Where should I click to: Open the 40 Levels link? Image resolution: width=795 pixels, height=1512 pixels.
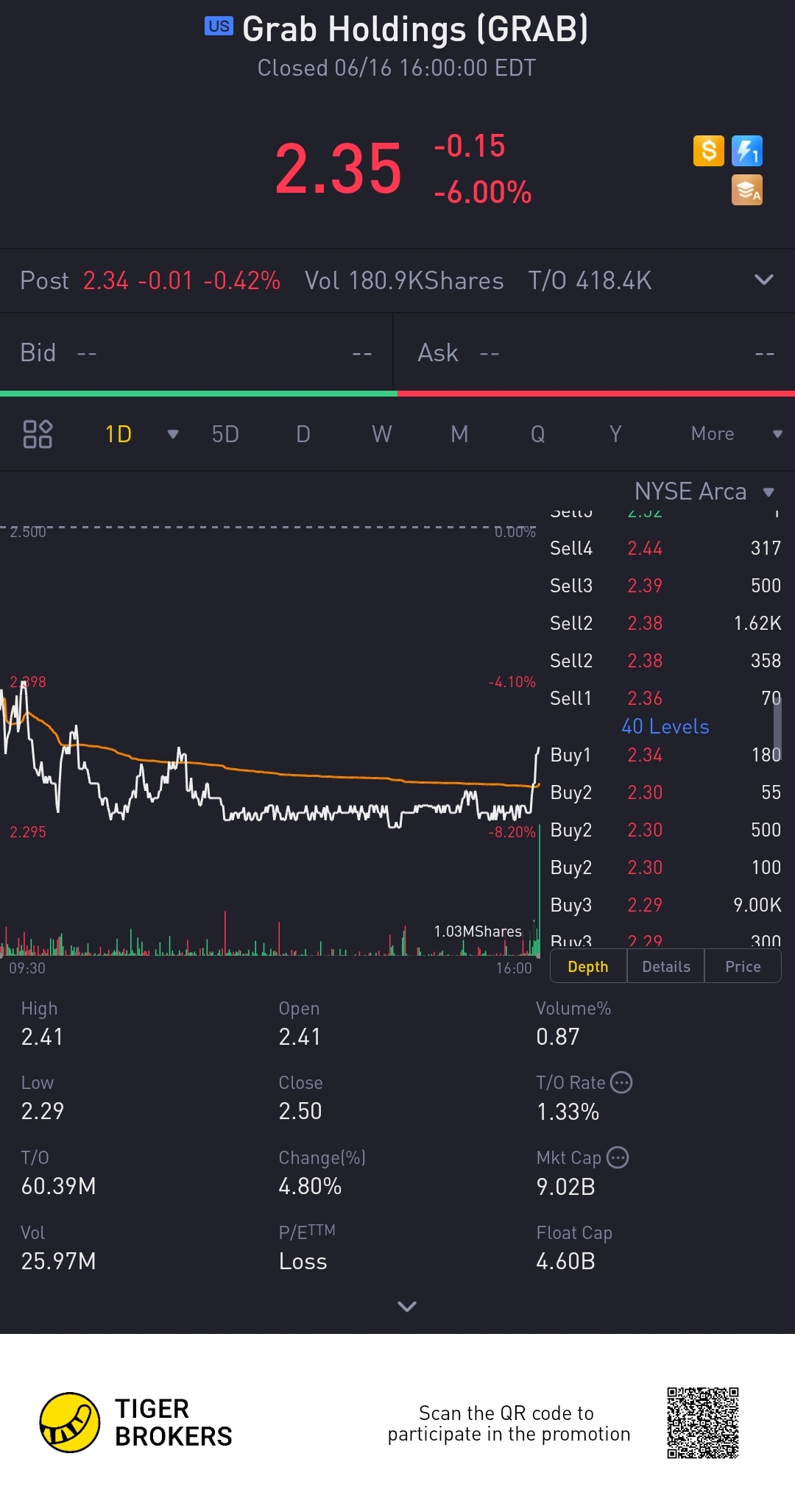pos(665,726)
